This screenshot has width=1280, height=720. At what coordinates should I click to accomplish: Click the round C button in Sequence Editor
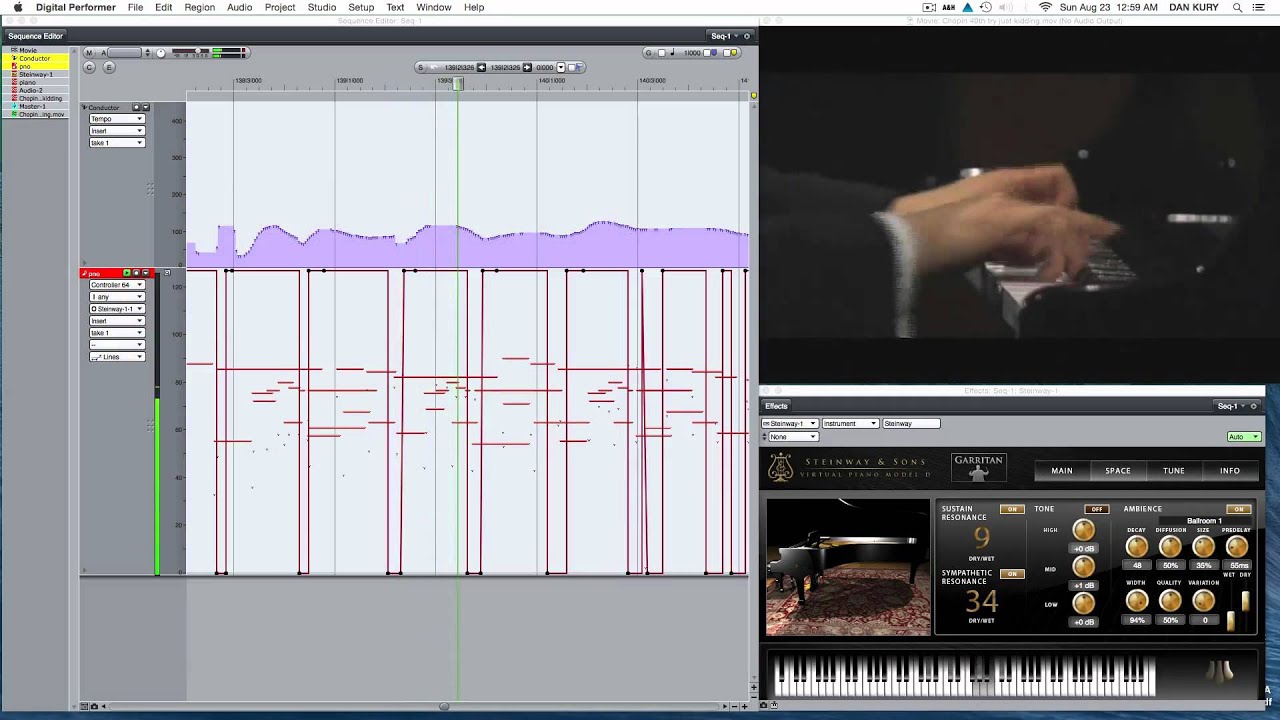(89, 67)
